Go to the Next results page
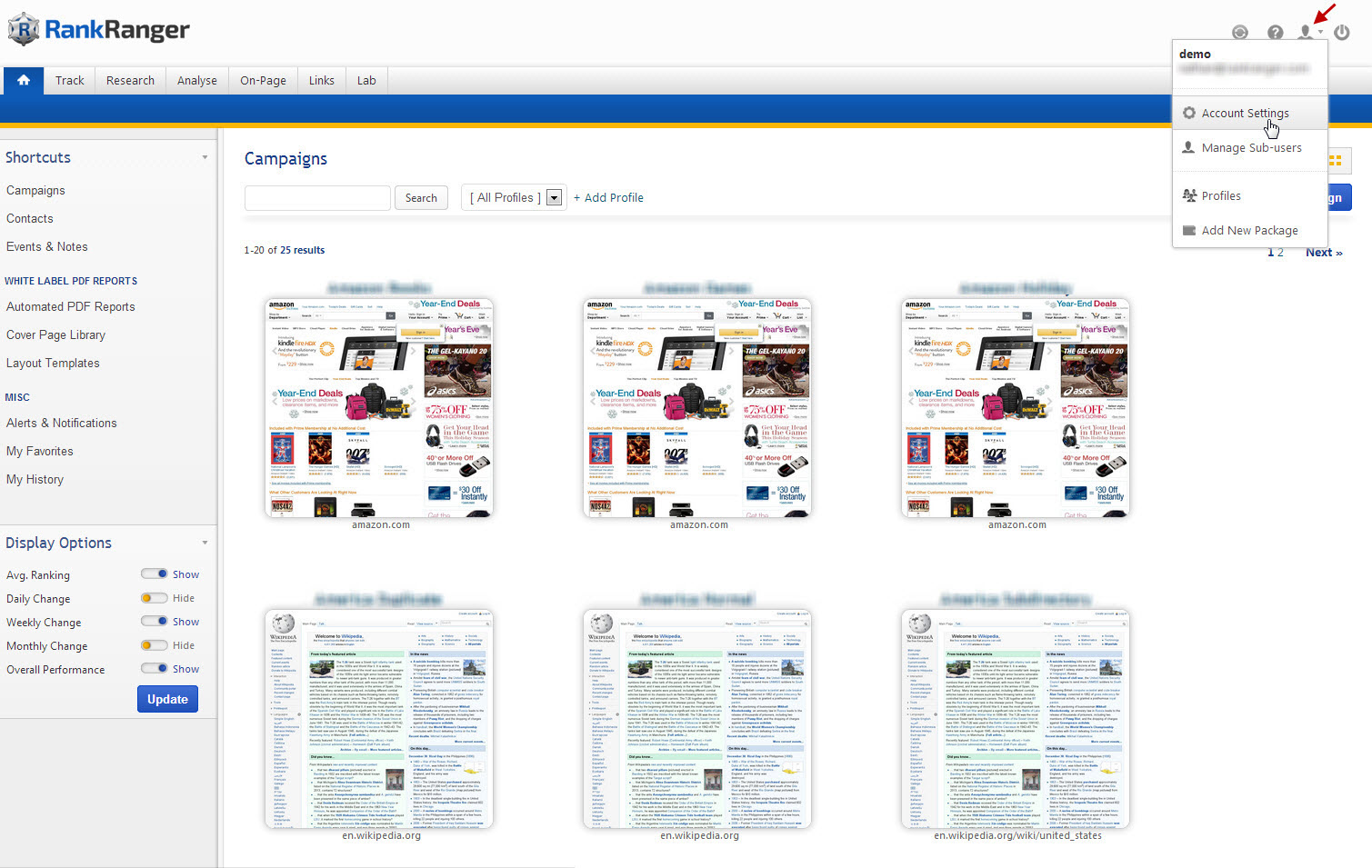Viewport: 1372px width, 868px height. pyautogui.click(x=1324, y=253)
